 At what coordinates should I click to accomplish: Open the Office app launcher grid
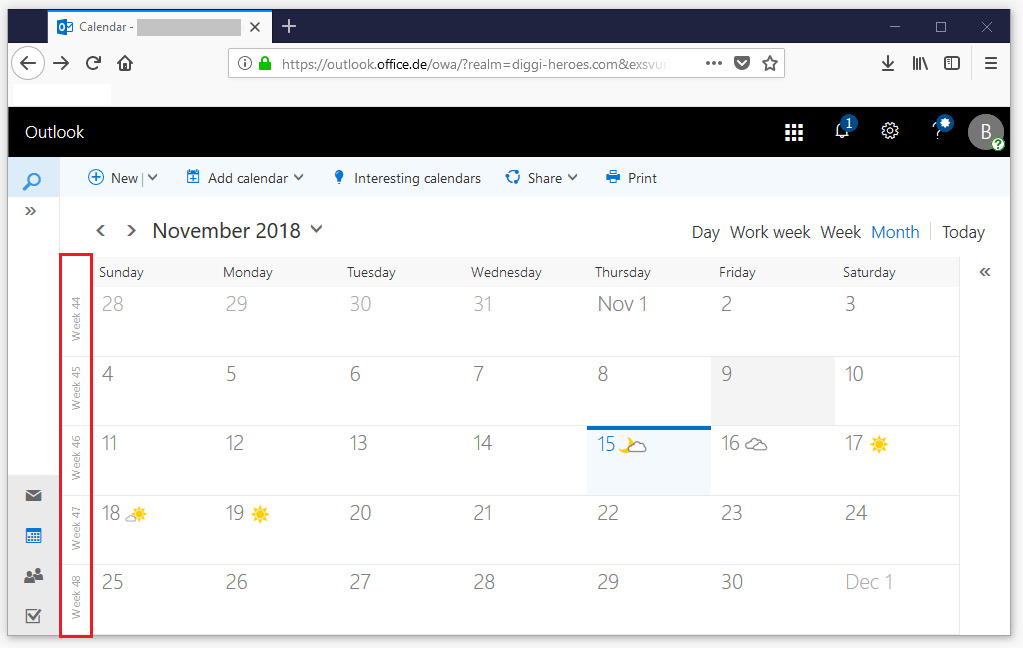click(x=794, y=132)
